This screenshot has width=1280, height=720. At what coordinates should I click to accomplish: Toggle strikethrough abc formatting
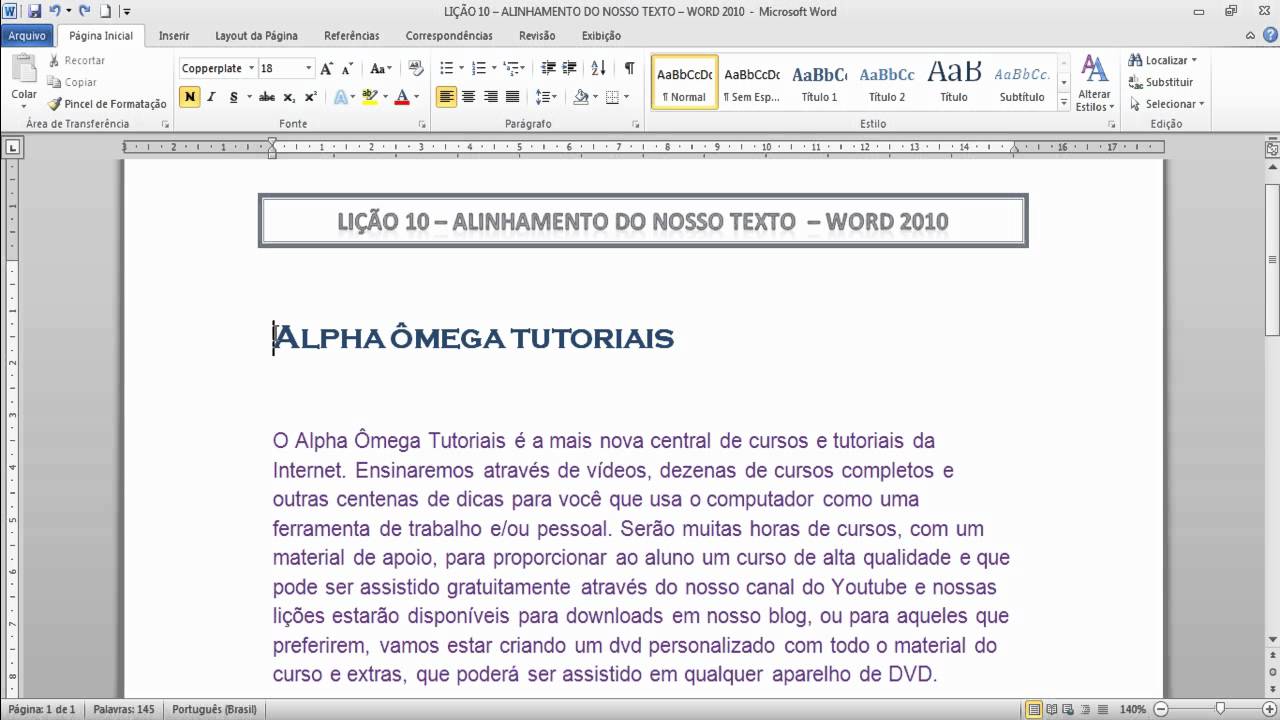click(266, 97)
